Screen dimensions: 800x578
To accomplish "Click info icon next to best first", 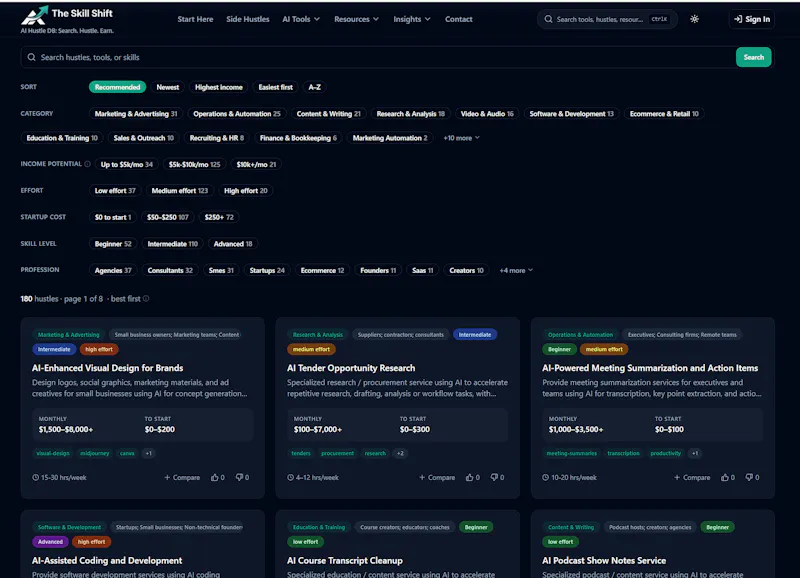I will coord(146,298).
